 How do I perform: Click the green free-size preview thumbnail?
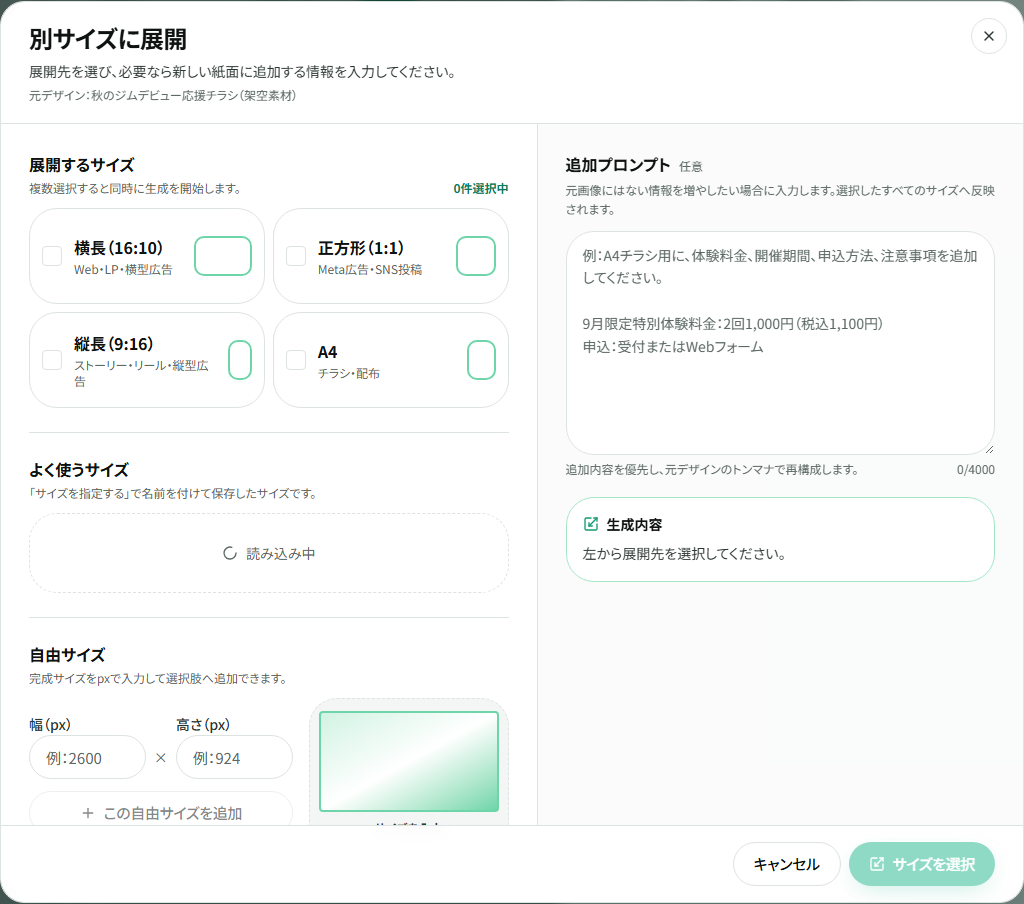[x=409, y=762]
